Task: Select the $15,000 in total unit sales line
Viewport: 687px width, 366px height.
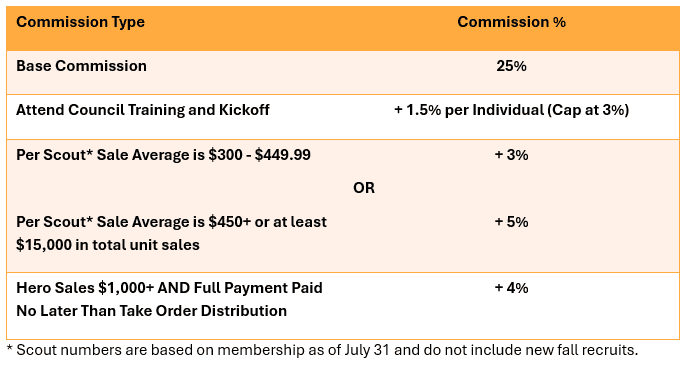Action: [x=108, y=245]
